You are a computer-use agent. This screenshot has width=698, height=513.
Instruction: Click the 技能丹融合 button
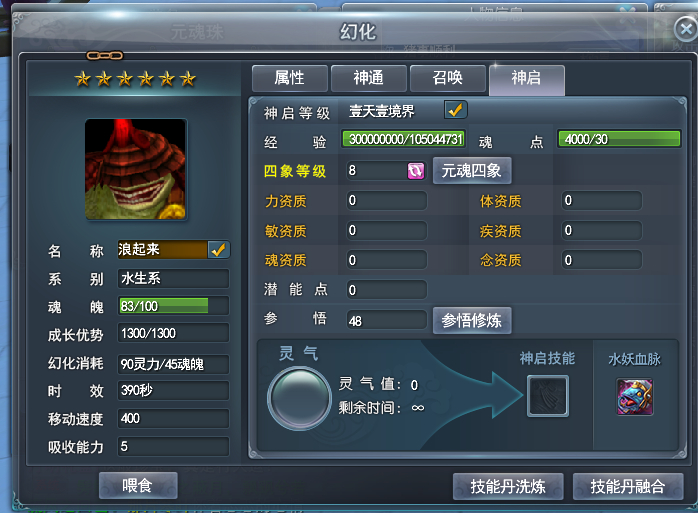tap(628, 486)
